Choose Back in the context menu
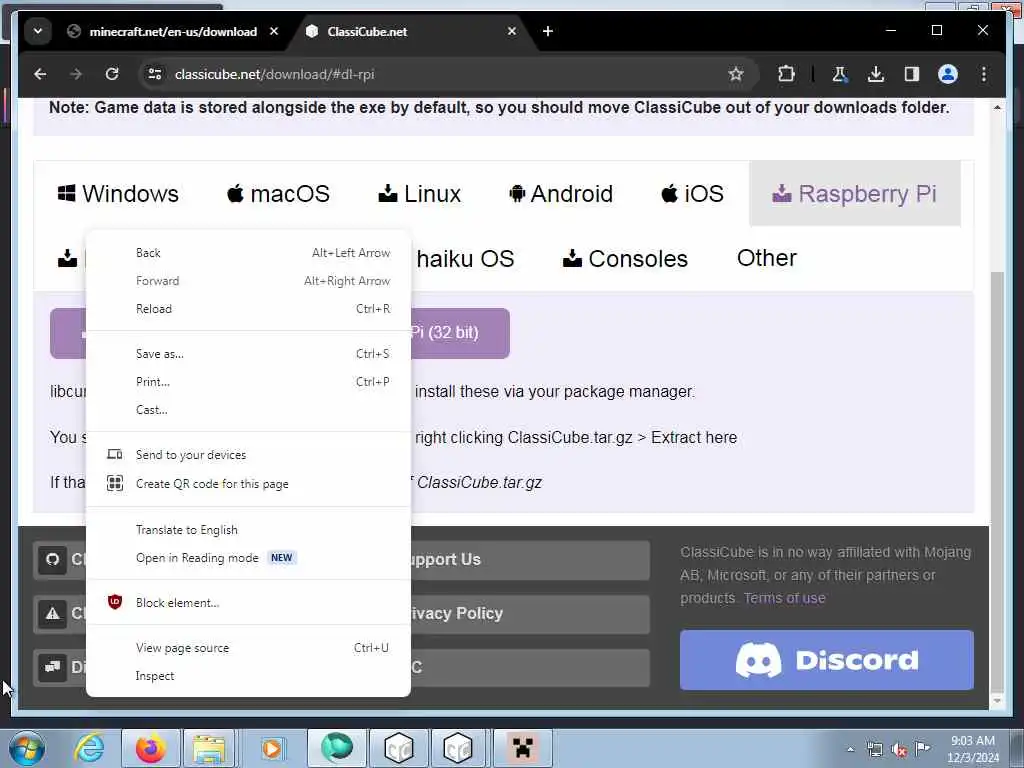This screenshot has height=768, width=1024. [x=248, y=253]
